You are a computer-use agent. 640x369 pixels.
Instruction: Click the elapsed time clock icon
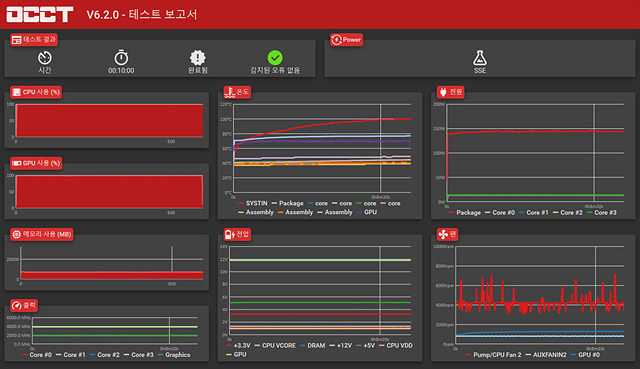pos(44,58)
